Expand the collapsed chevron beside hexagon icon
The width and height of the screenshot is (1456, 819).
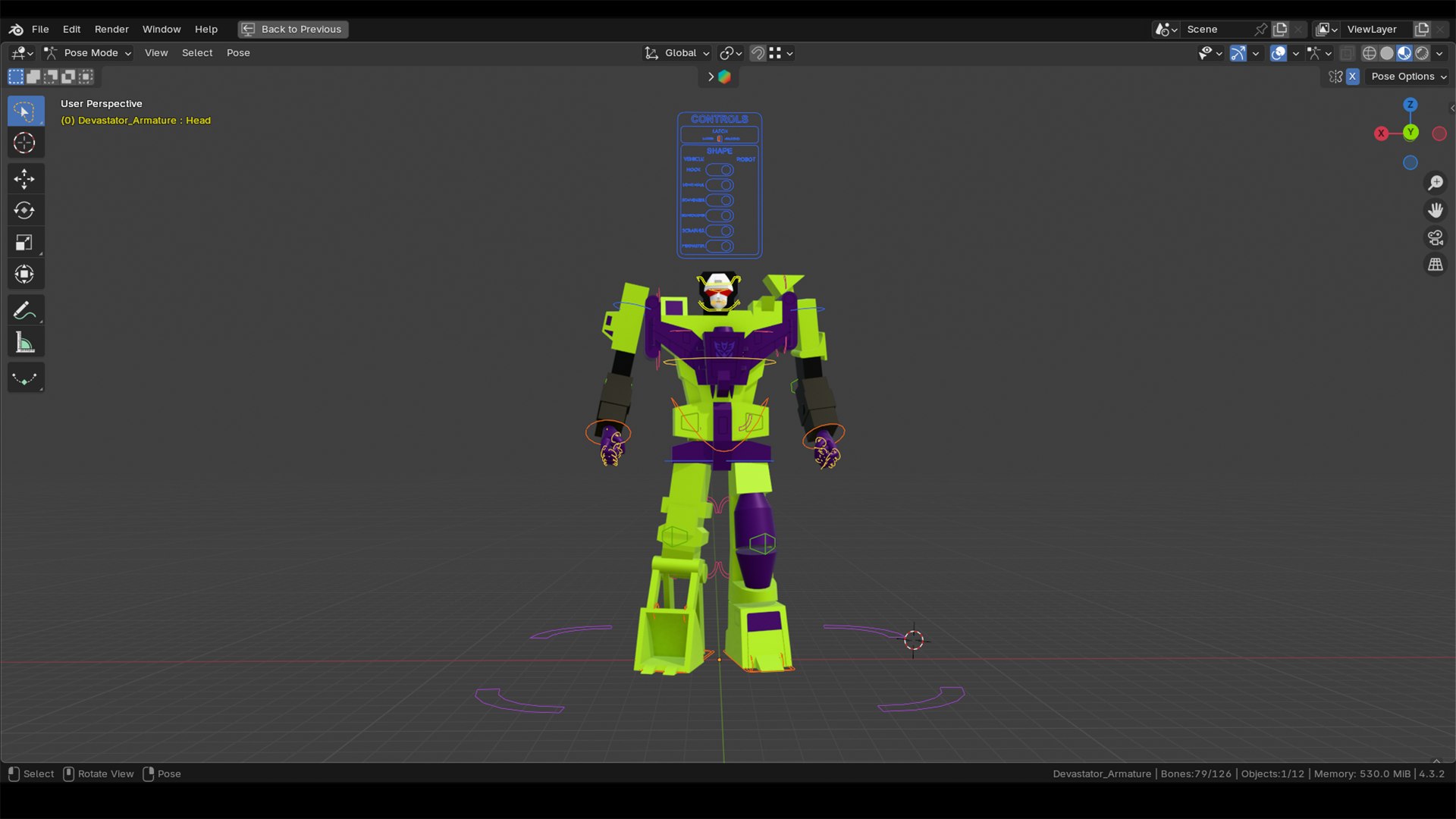711,77
